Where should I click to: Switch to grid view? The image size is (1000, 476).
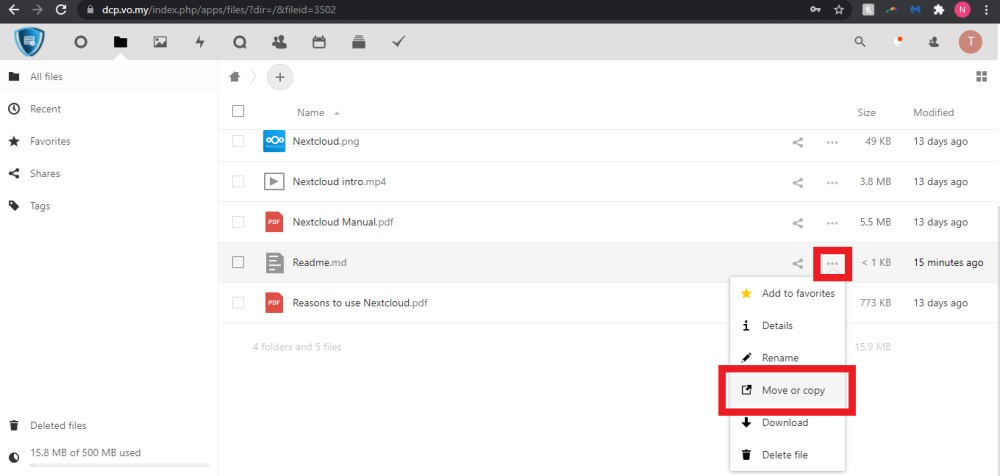tap(981, 77)
